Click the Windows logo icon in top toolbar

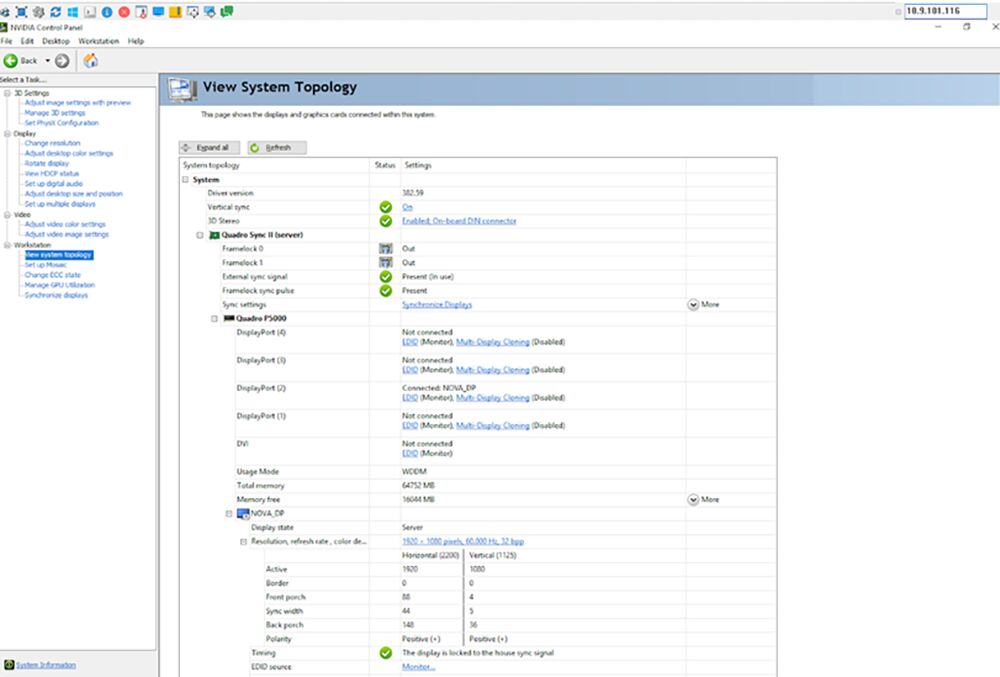tap(73, 11)
